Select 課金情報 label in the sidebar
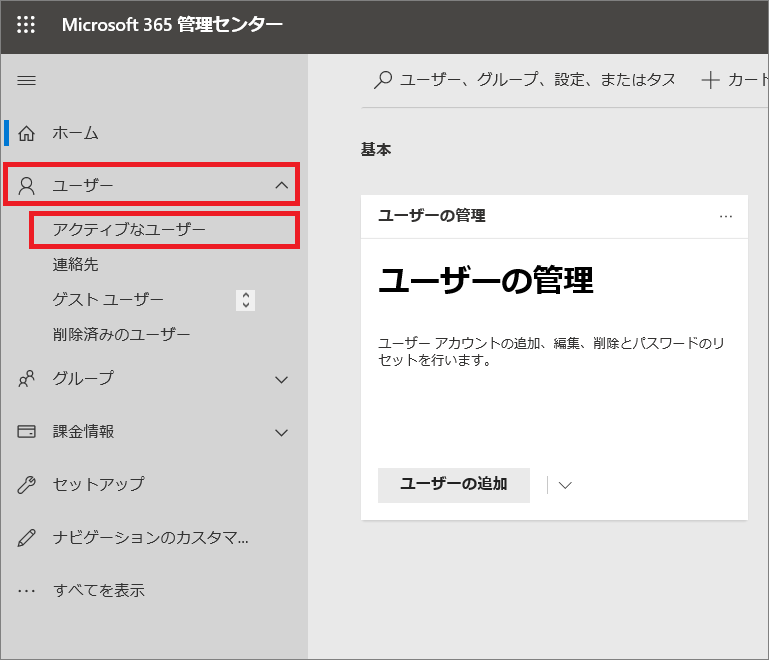Screen dimensions: 769x660 point(83,432)
